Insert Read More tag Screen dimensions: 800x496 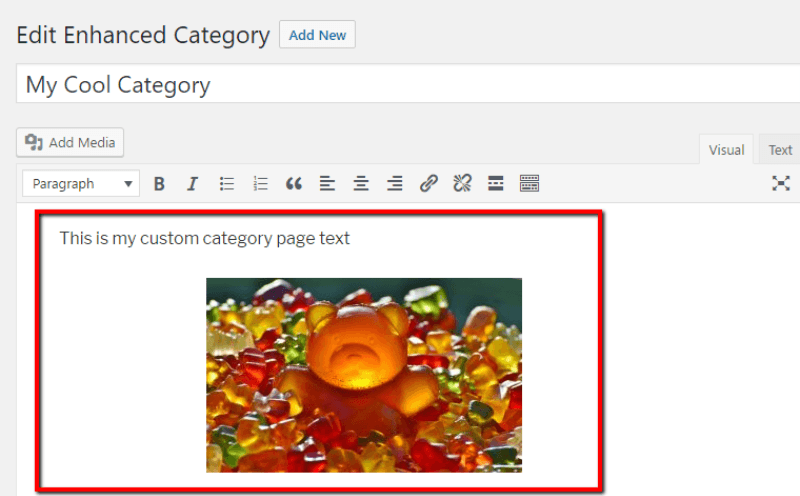[x=495, y=184]
